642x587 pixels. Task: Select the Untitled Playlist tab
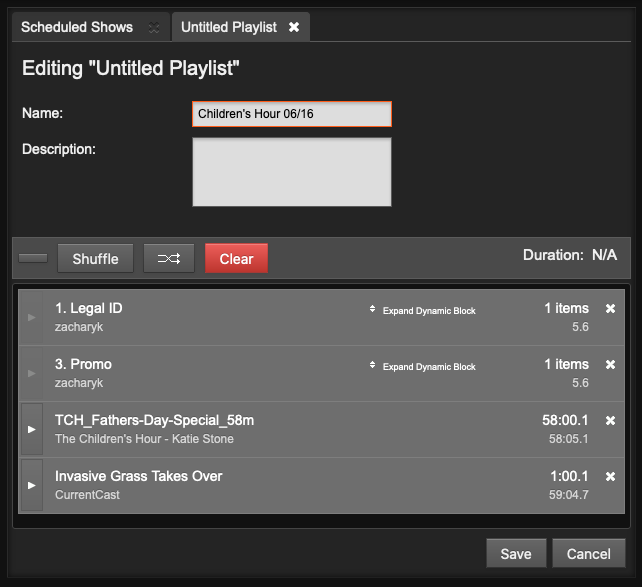tap(229, 27)
